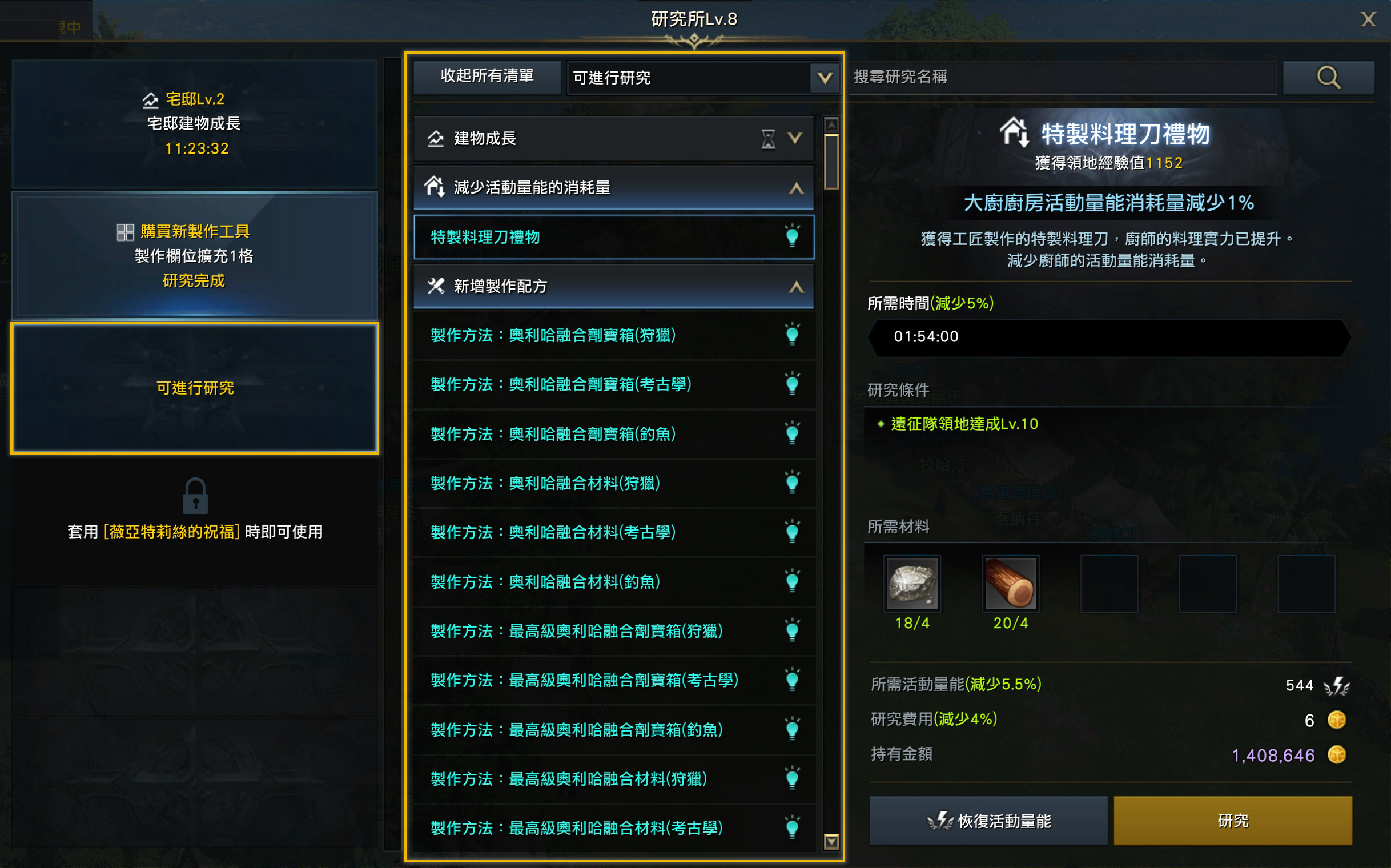The image size is (1391, 868).
Task: Collapse the 減少活動量能的消耗量 category
Action: click(795, 188)
